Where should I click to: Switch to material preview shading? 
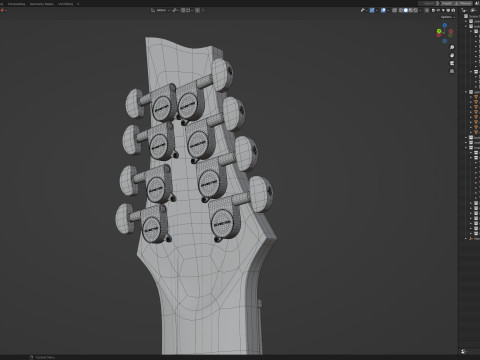411,10
